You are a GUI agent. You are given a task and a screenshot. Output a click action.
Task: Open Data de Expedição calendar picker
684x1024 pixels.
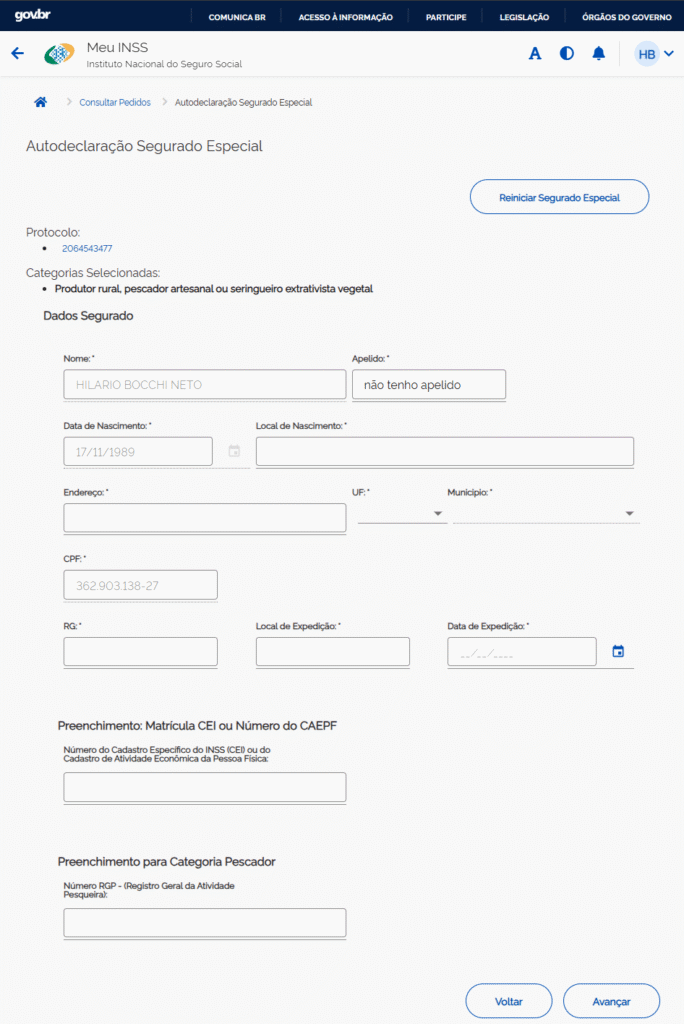point(618,652)
